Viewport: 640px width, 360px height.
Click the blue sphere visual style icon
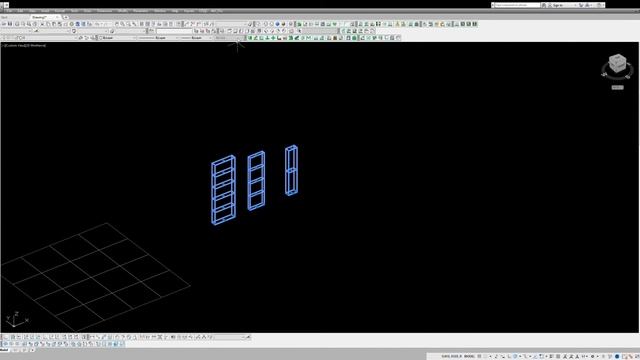coord(277,24)
